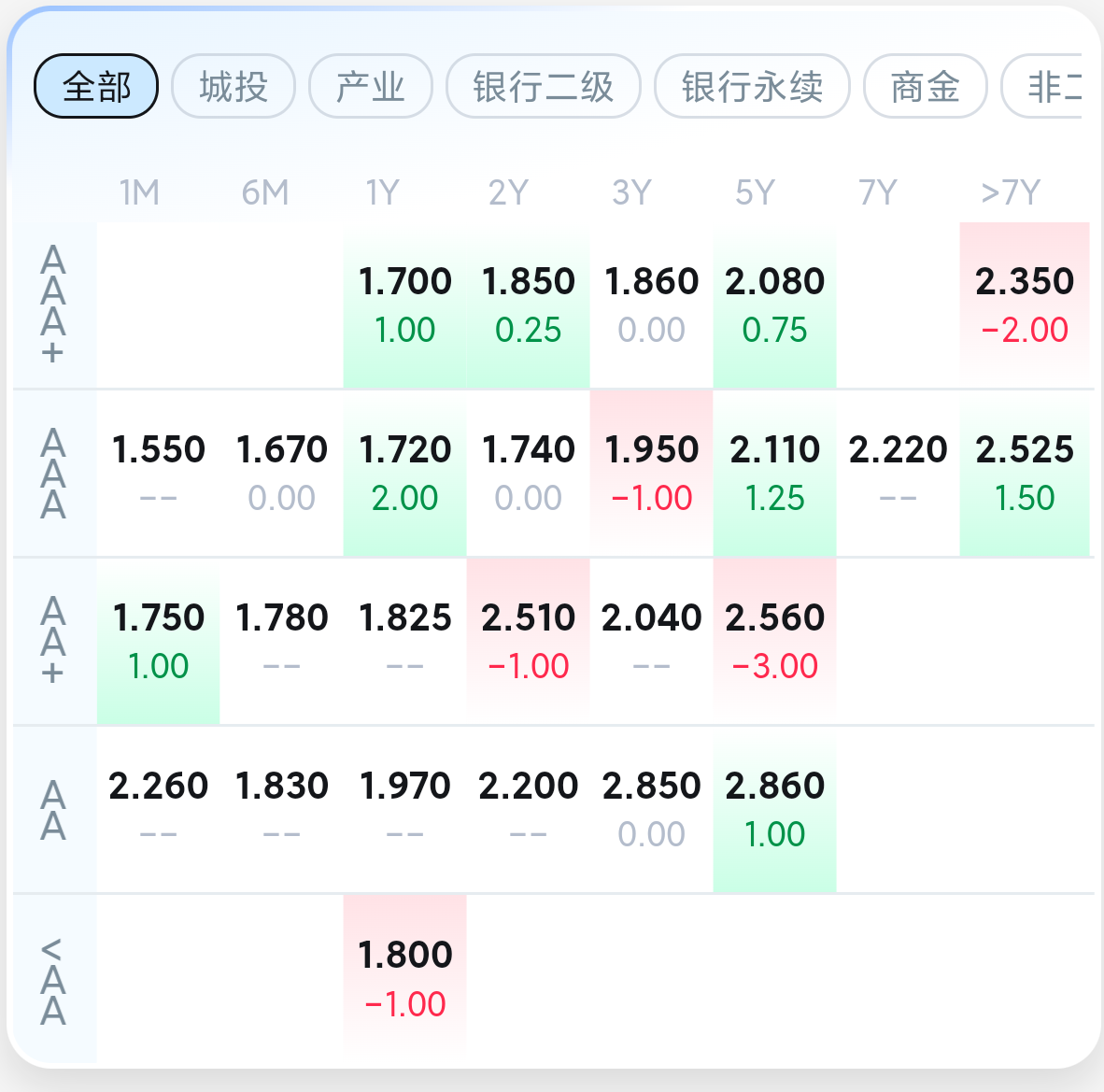This screenshot has height=1092, width=1104.
Task: Click the AA rating row label
Action: 53,810
